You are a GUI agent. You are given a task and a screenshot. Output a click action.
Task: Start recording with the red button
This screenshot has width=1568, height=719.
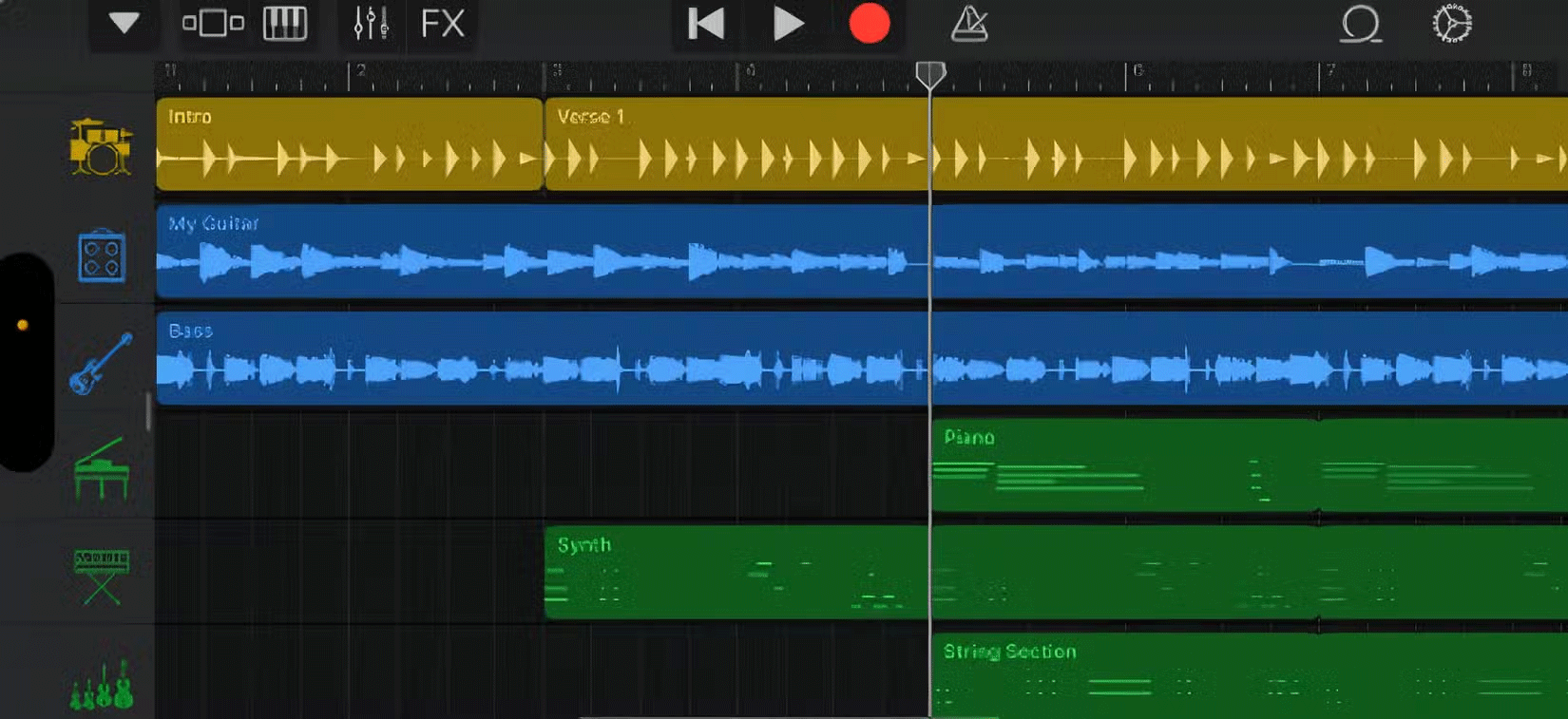click(869, 24)
